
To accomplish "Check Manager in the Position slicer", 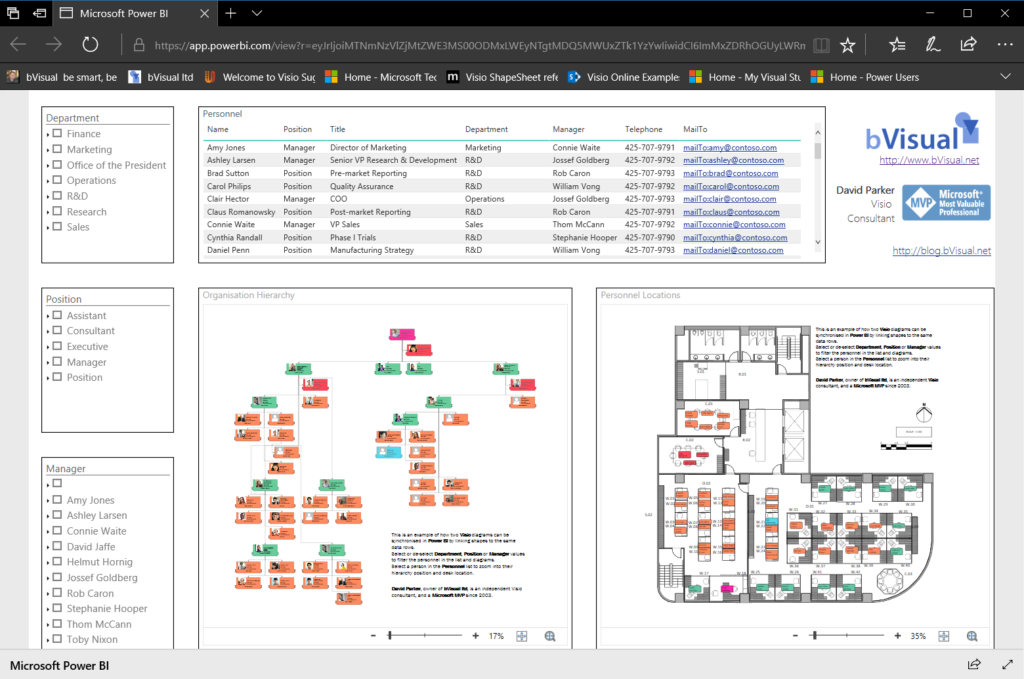I will click(x=58, y=362).
